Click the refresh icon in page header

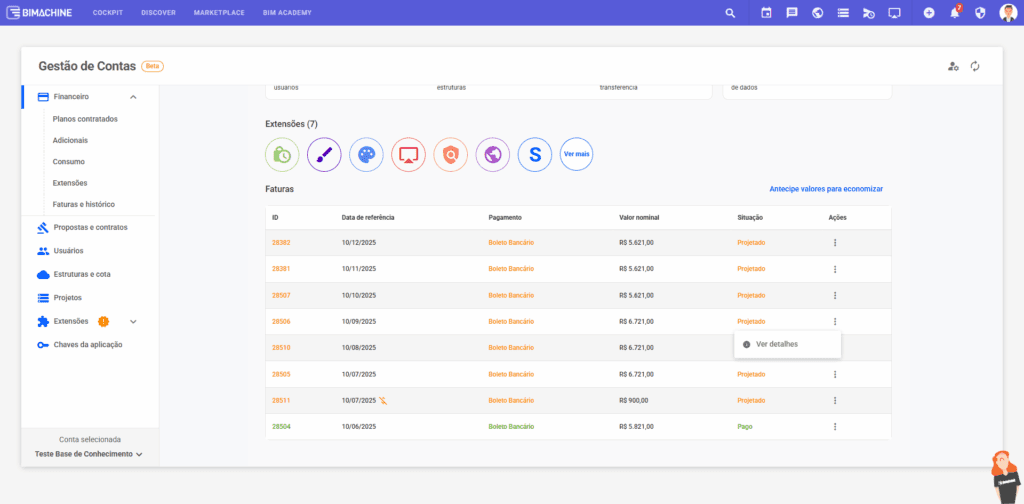tap(975, 66)
